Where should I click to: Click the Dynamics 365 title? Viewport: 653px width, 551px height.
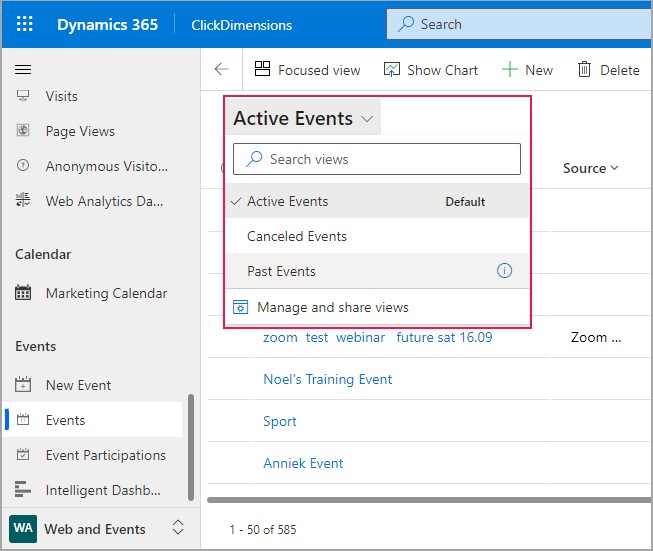coord(107,25)
